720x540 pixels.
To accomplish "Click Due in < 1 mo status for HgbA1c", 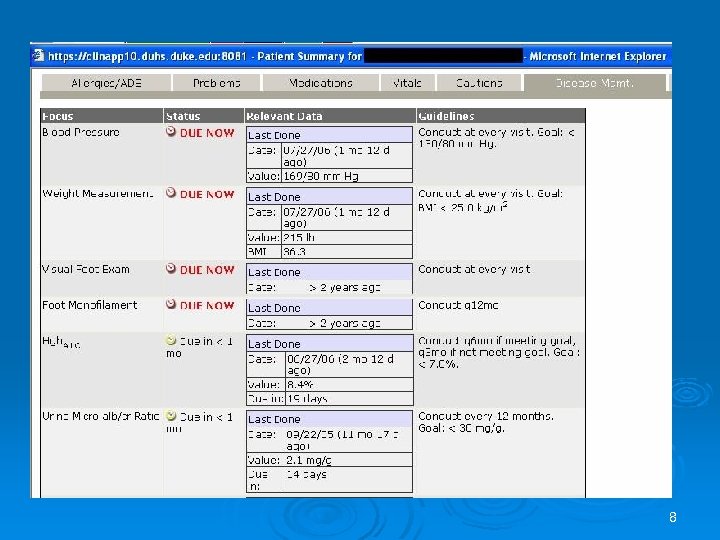I will (200, 347).
